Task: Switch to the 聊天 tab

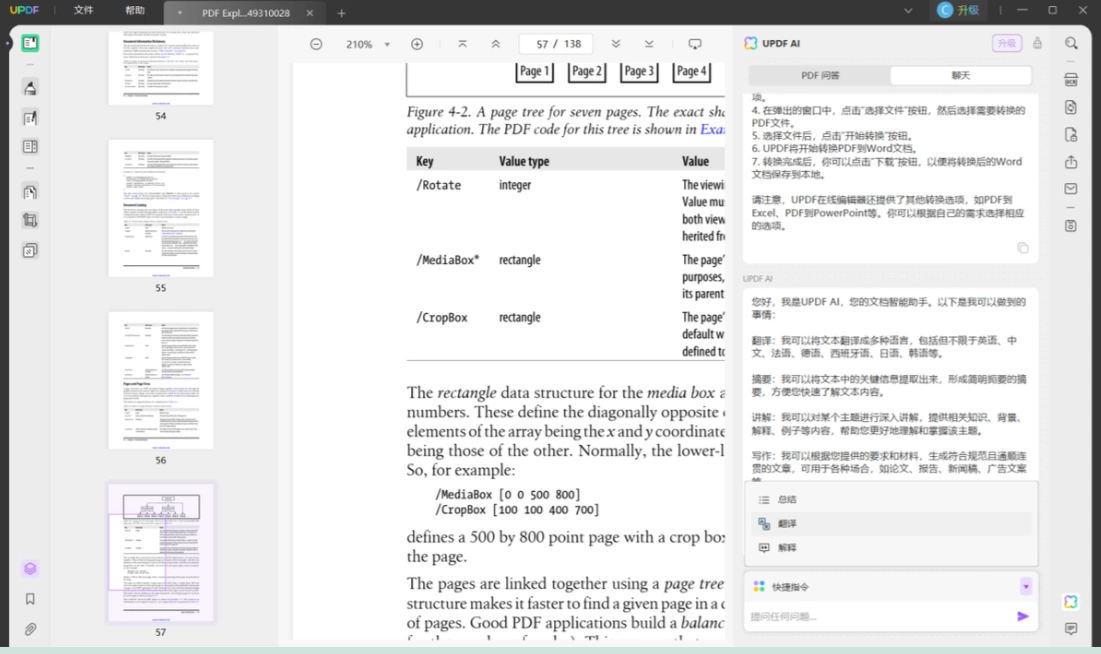Action: (961, 75)
